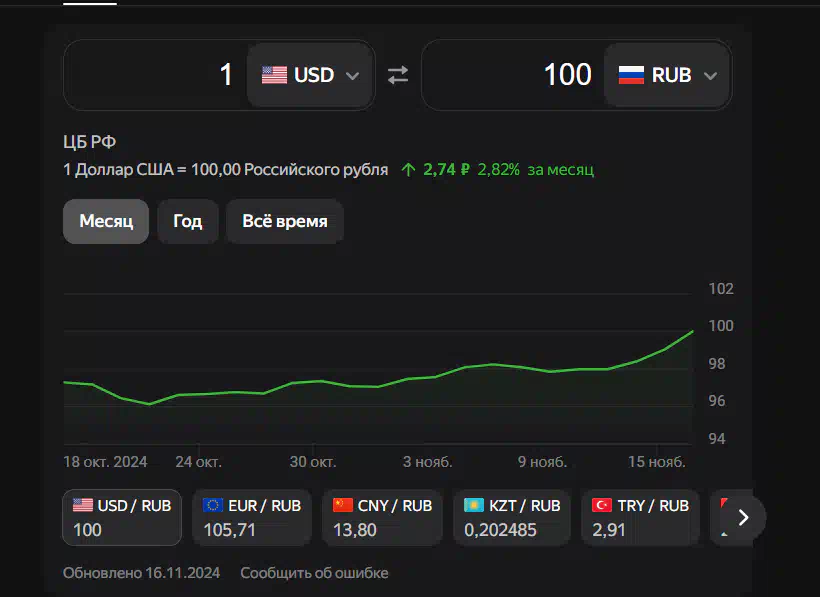Viewport: 820px width, 597px height.
Task: Click the chart line peak near 15 нояб.
Action: click(692, 331)
